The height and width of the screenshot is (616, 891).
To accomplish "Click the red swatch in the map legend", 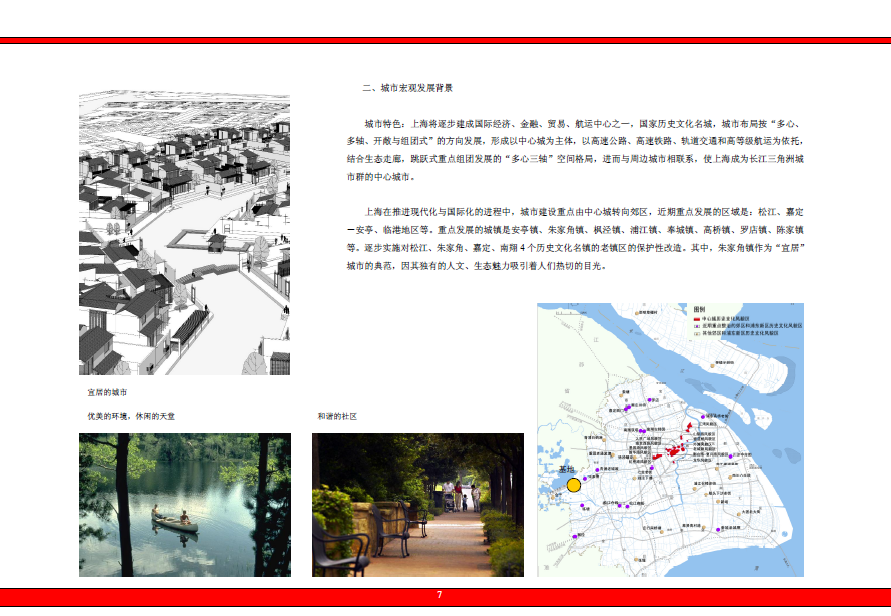I will [697, 319].
